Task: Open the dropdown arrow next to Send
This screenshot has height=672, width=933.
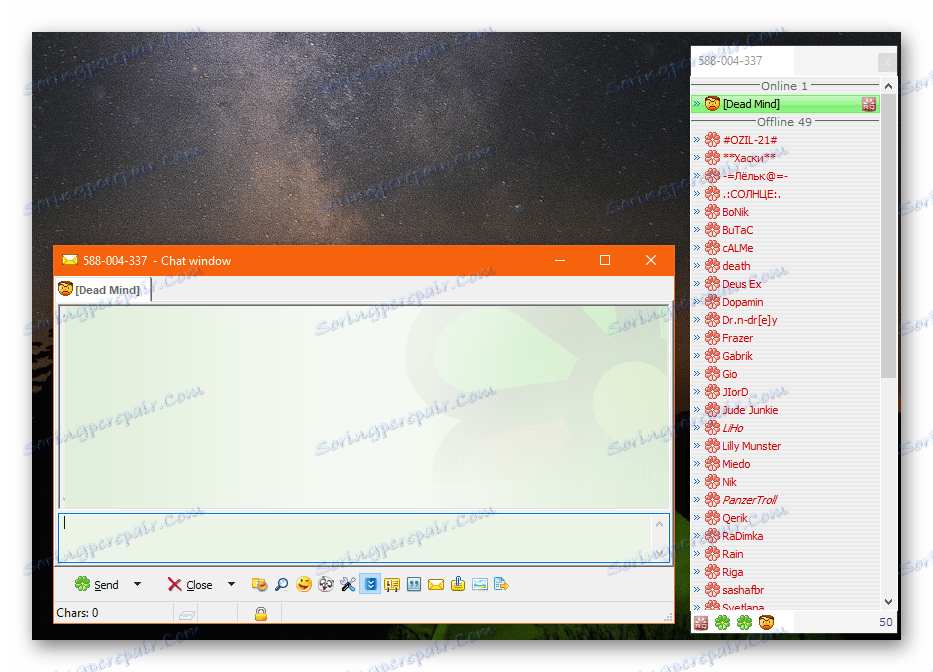Action: coord(137,585)
